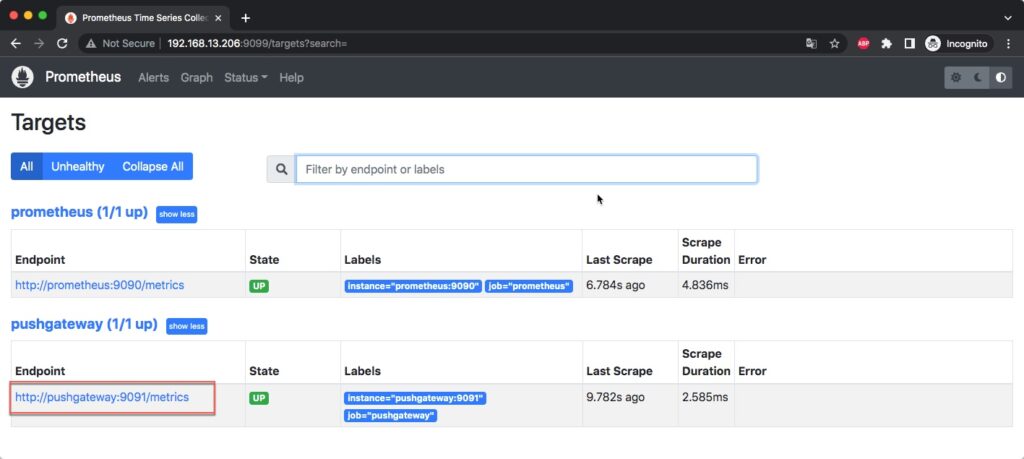Open http://prometheus:9090/metrics endpoint link
Image resolution: width=1024 pixels, height=459 pixels.
coord(100,285)
